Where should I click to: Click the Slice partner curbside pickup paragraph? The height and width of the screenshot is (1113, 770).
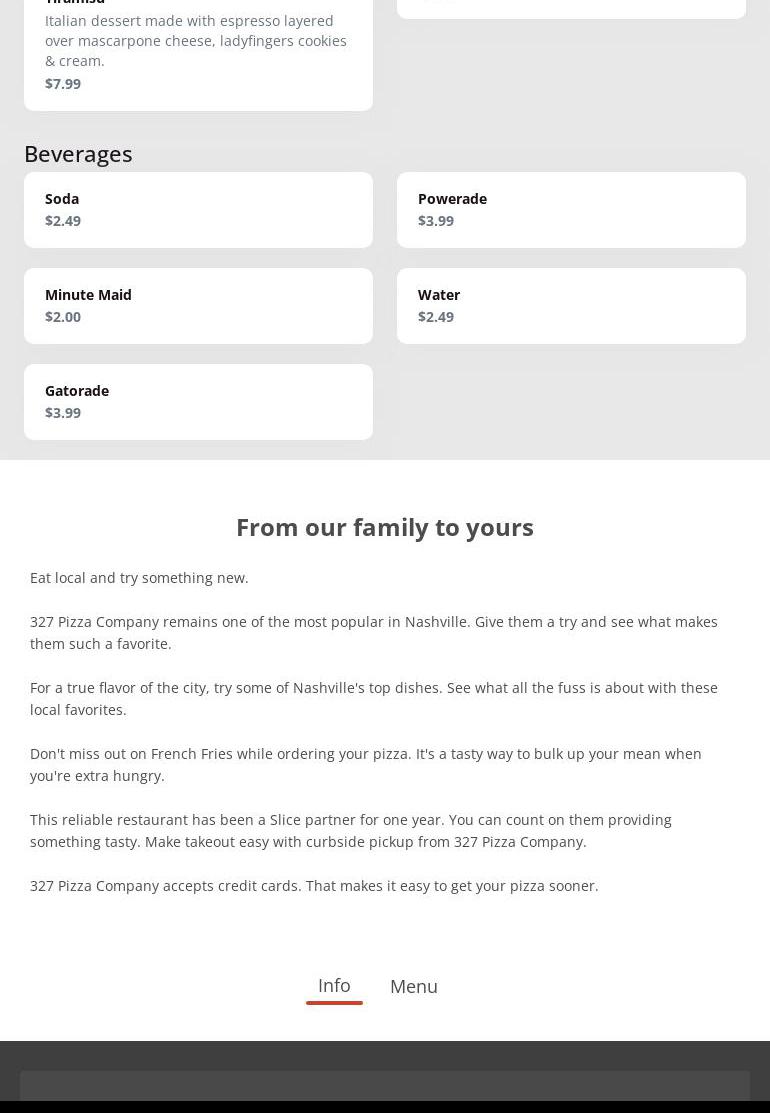[351, 831]
